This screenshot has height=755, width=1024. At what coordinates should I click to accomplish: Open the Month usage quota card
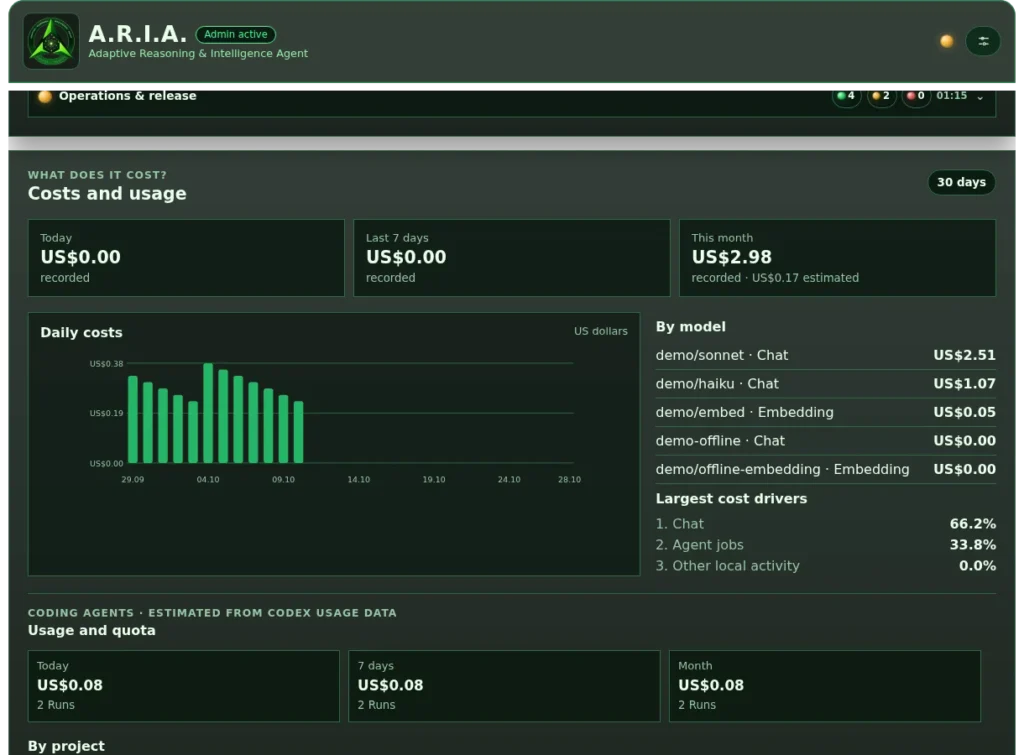tap(825, 686)
